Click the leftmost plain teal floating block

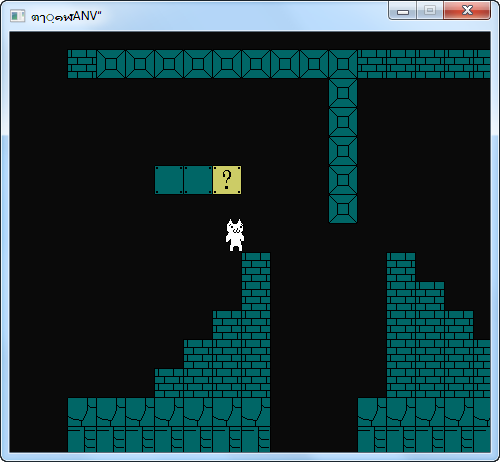tap(169, 180)
